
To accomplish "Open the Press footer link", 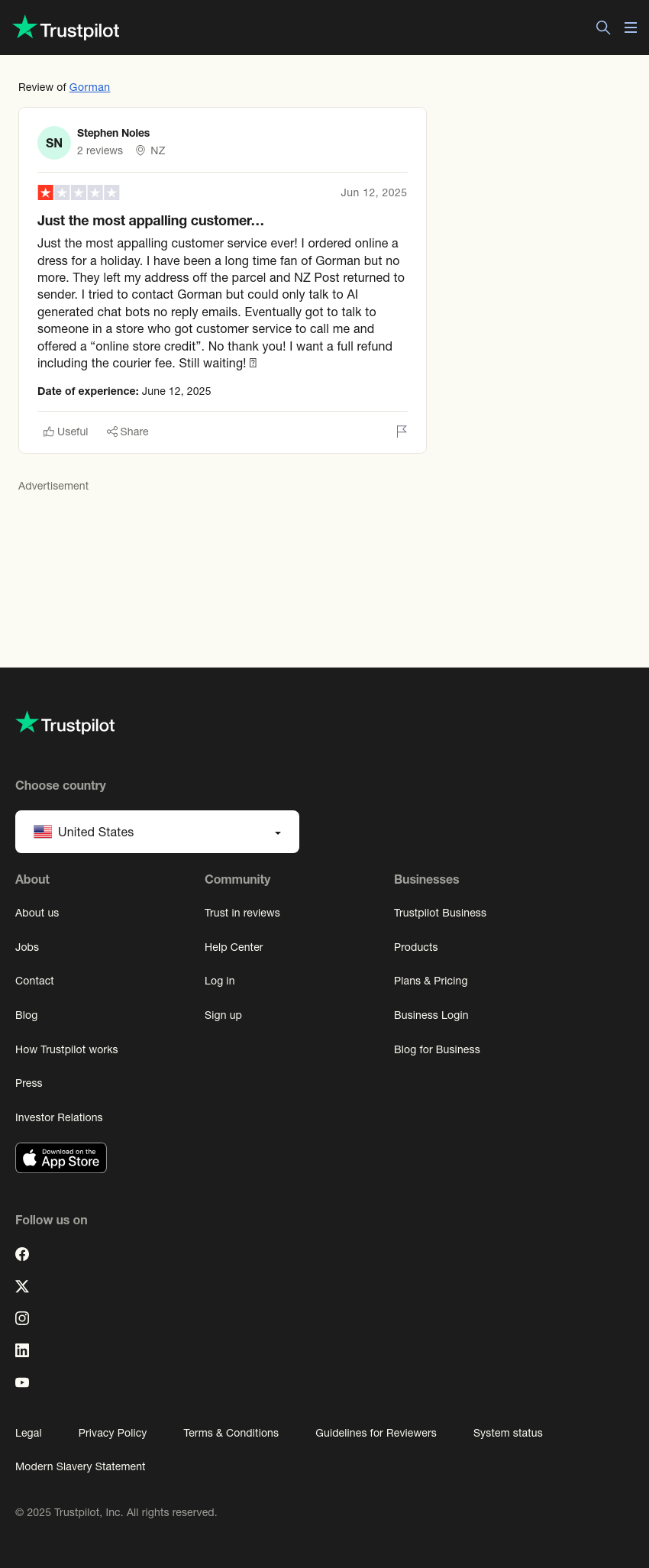I will pos(29,1083).
